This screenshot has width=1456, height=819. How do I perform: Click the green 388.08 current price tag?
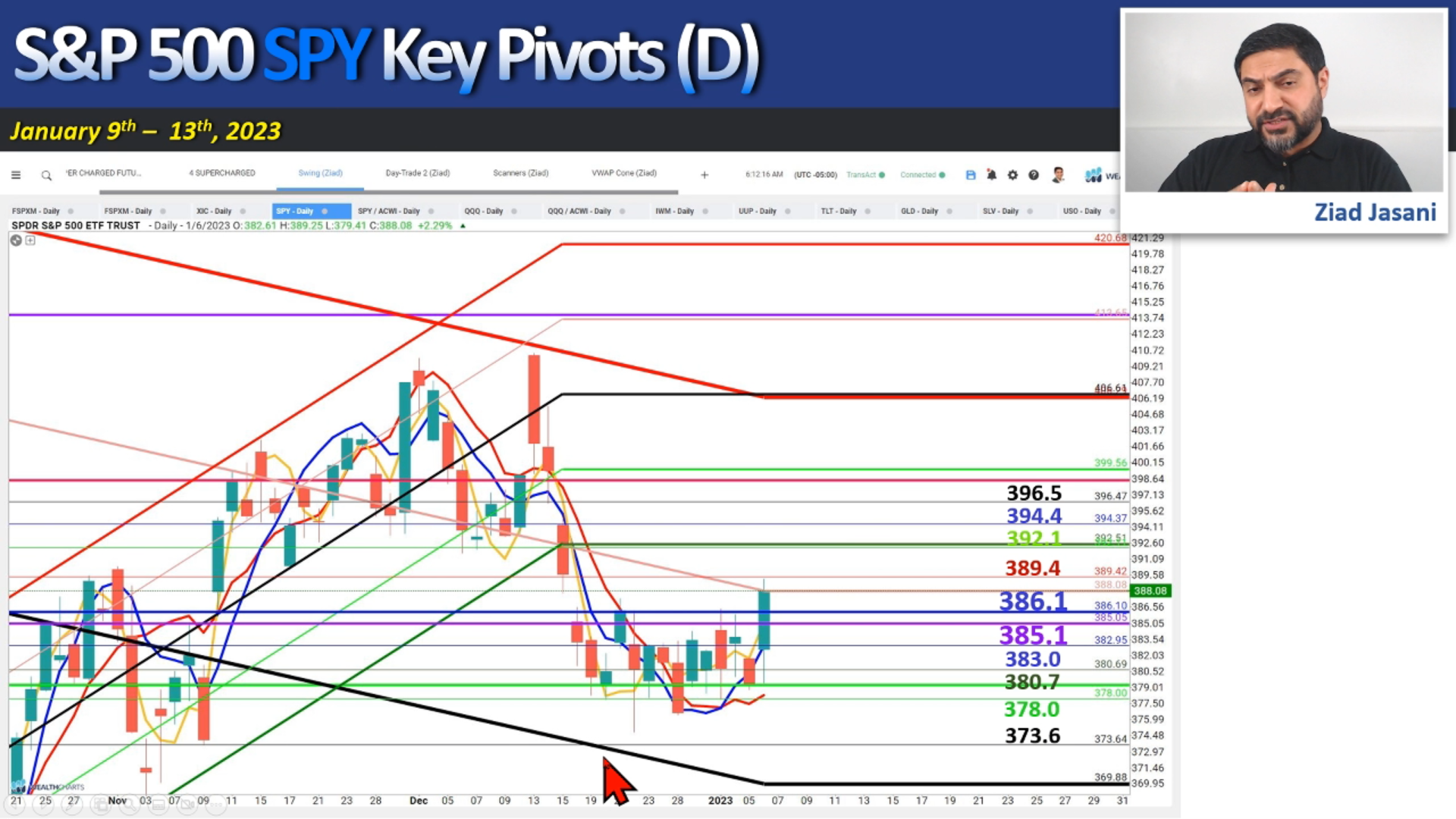(x=1150, y=591)
